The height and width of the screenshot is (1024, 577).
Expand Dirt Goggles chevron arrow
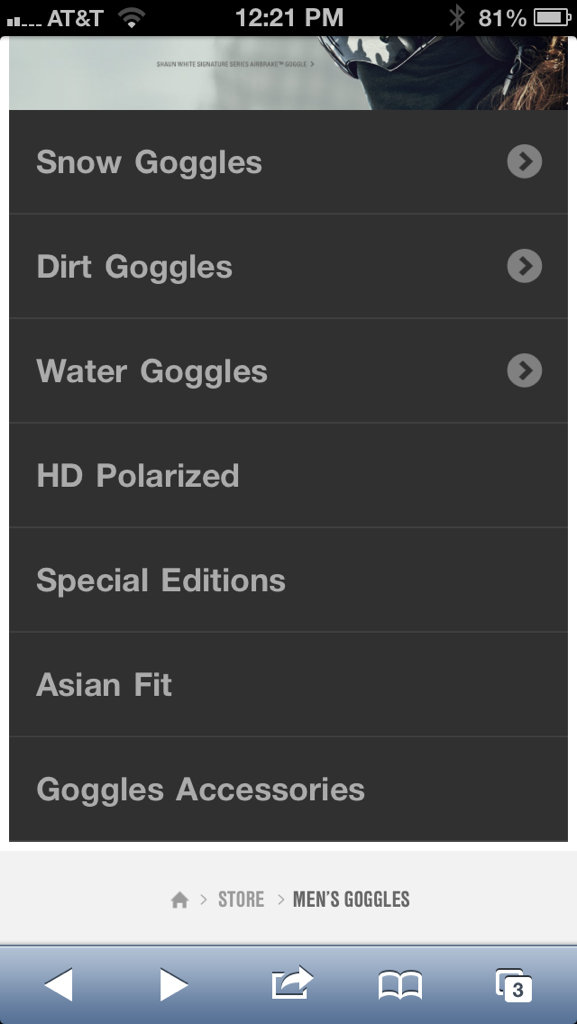click(524, 266)
